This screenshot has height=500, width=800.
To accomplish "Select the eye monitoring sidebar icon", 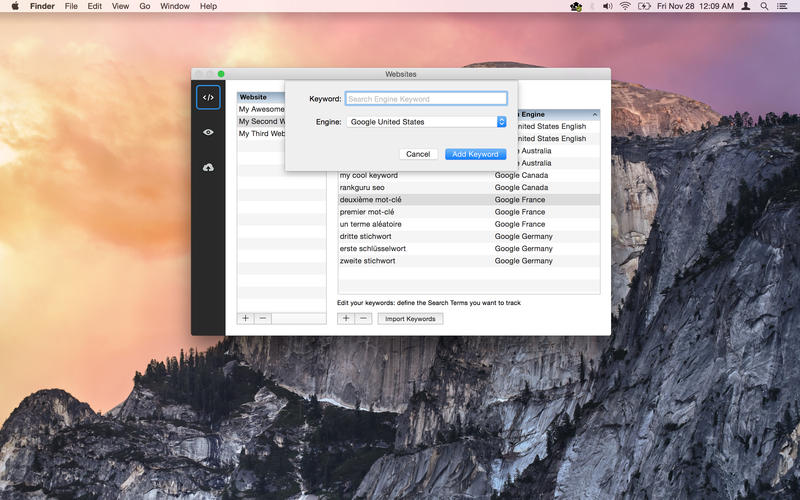I will [x=208, y=132].
